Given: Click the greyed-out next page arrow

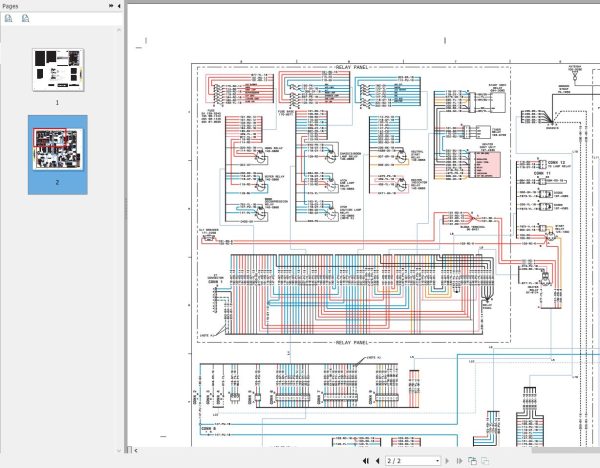Looking at the screenshot, I should click(447, 461).
